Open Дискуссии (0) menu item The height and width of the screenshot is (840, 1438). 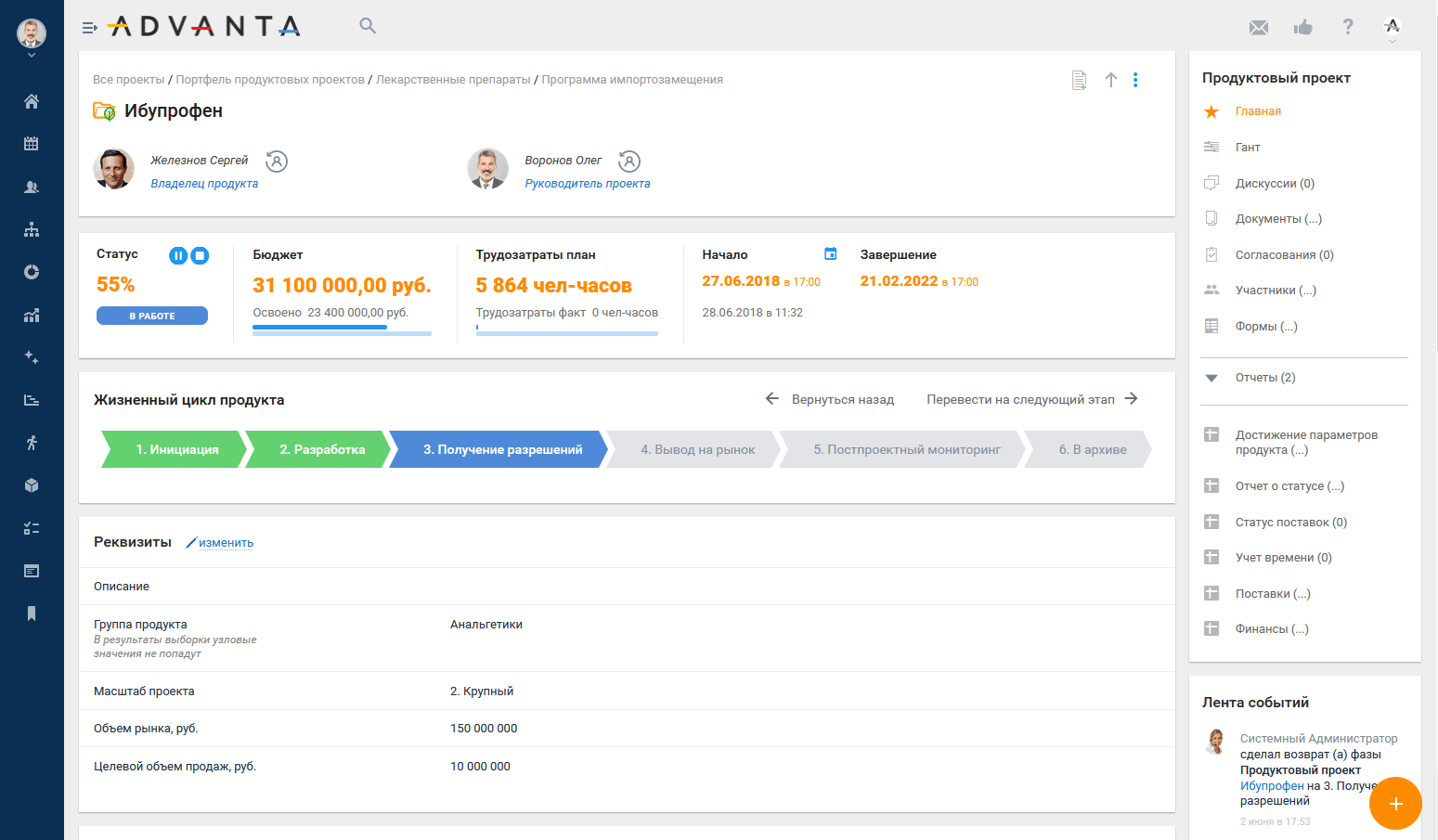point(1275,184)
